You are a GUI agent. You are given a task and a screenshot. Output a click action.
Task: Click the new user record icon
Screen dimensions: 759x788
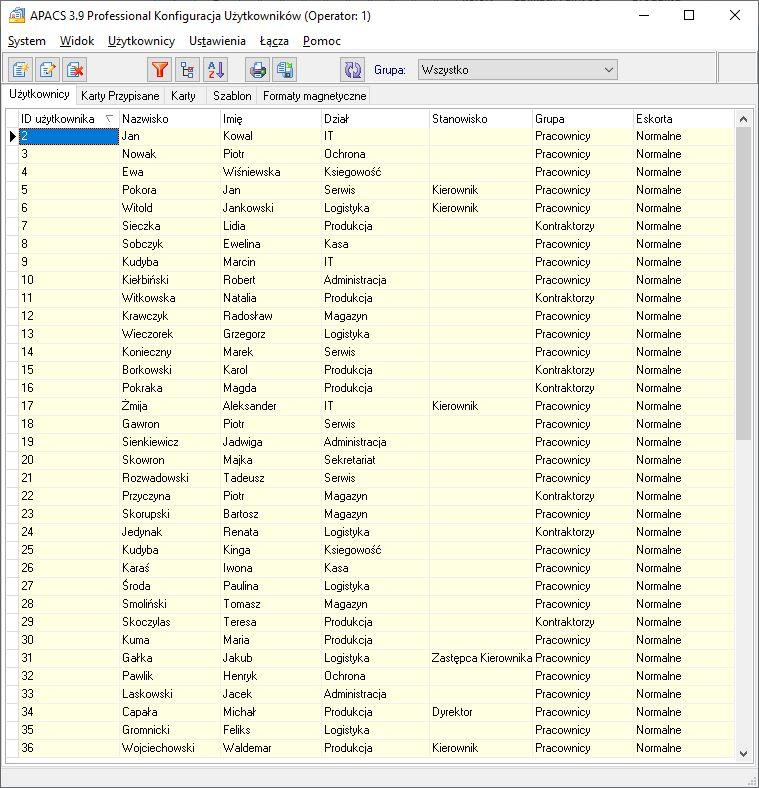click(21, 69)
